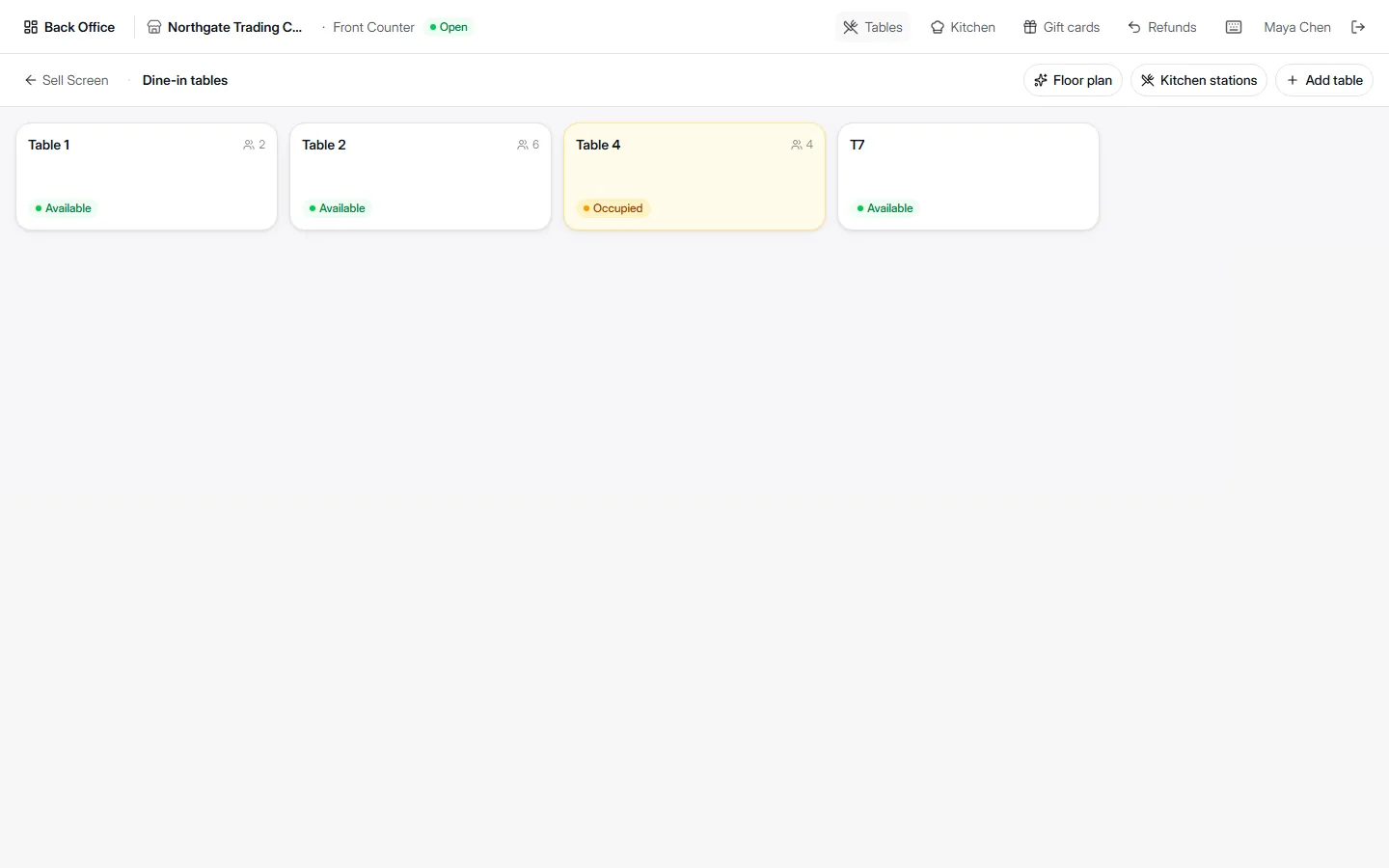Click the Back Office label
Image resolution: width=1389 pixels, height=868 pixels.
(79, 27)
